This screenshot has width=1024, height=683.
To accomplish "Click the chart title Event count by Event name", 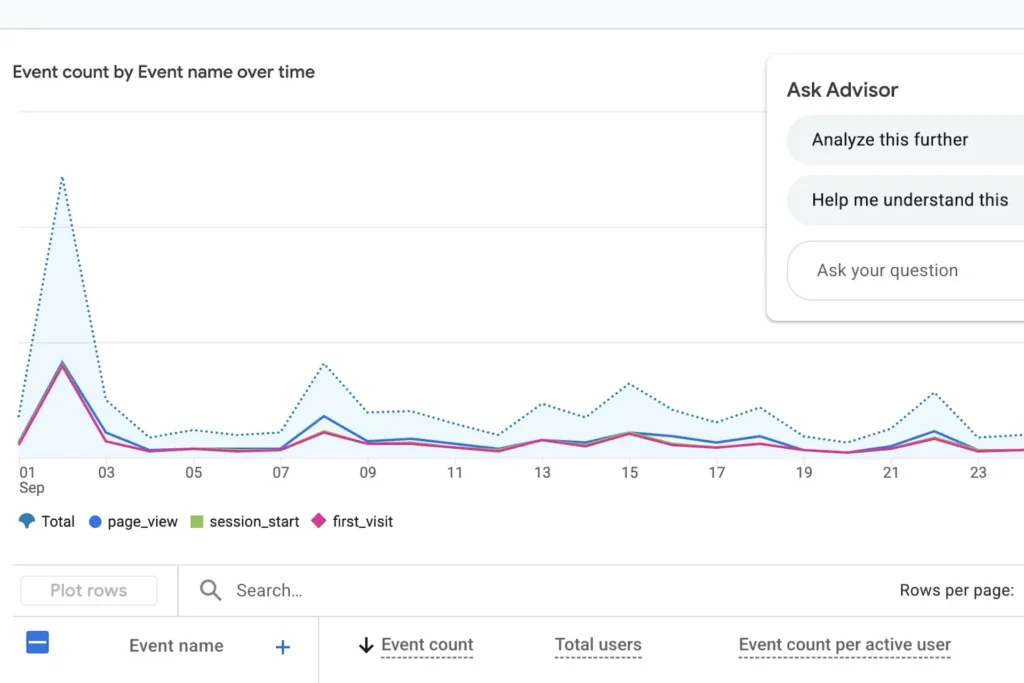I will click(163, 72).
